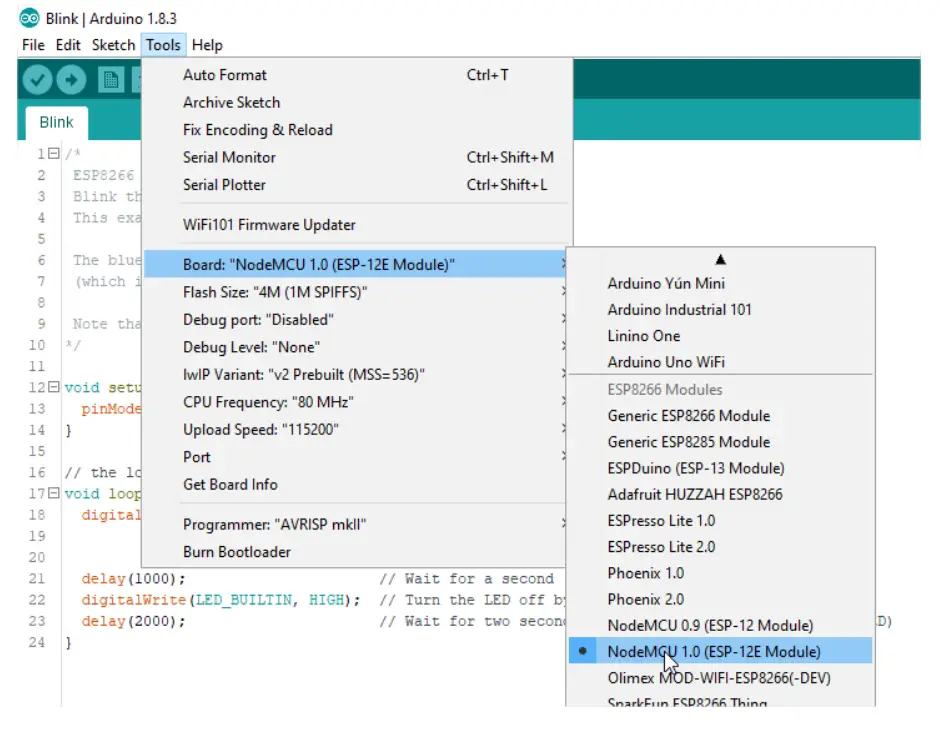Choose Burn Bootloader
This screenshot has width=940, height=737.
355,552
